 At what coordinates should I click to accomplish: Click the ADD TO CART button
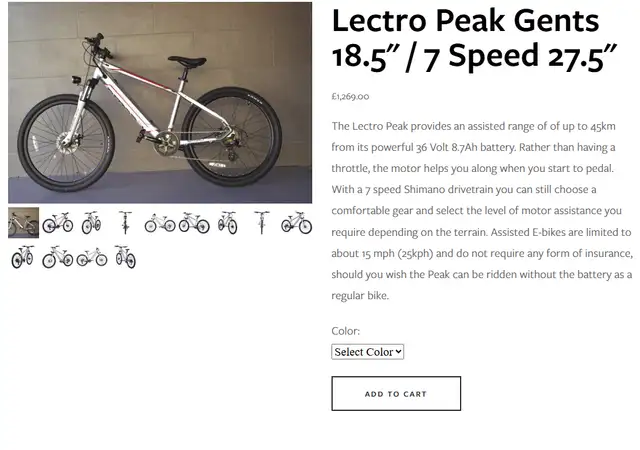pyautogui.click(x=396, y=394)
